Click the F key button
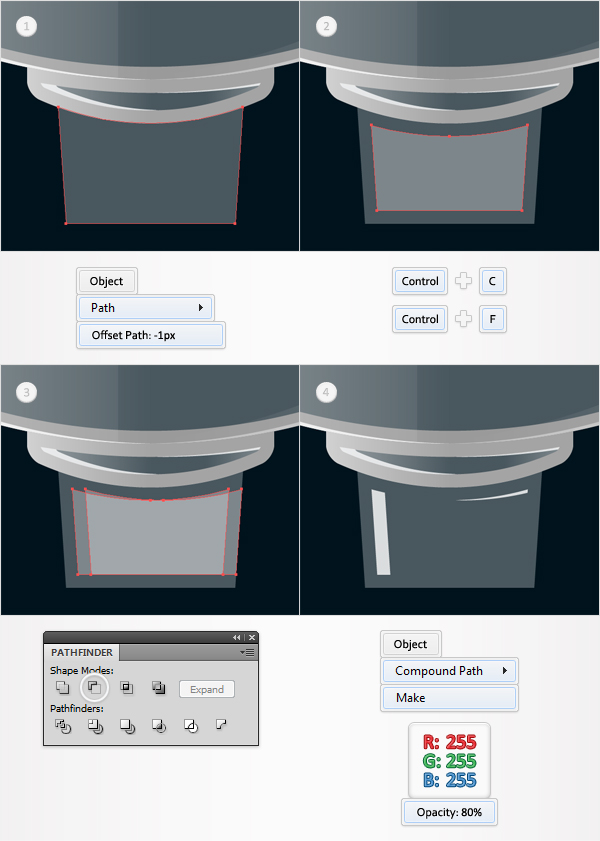The height and width of the screenshot is (841, 600). pyautogui.click(x=492, y=319)
